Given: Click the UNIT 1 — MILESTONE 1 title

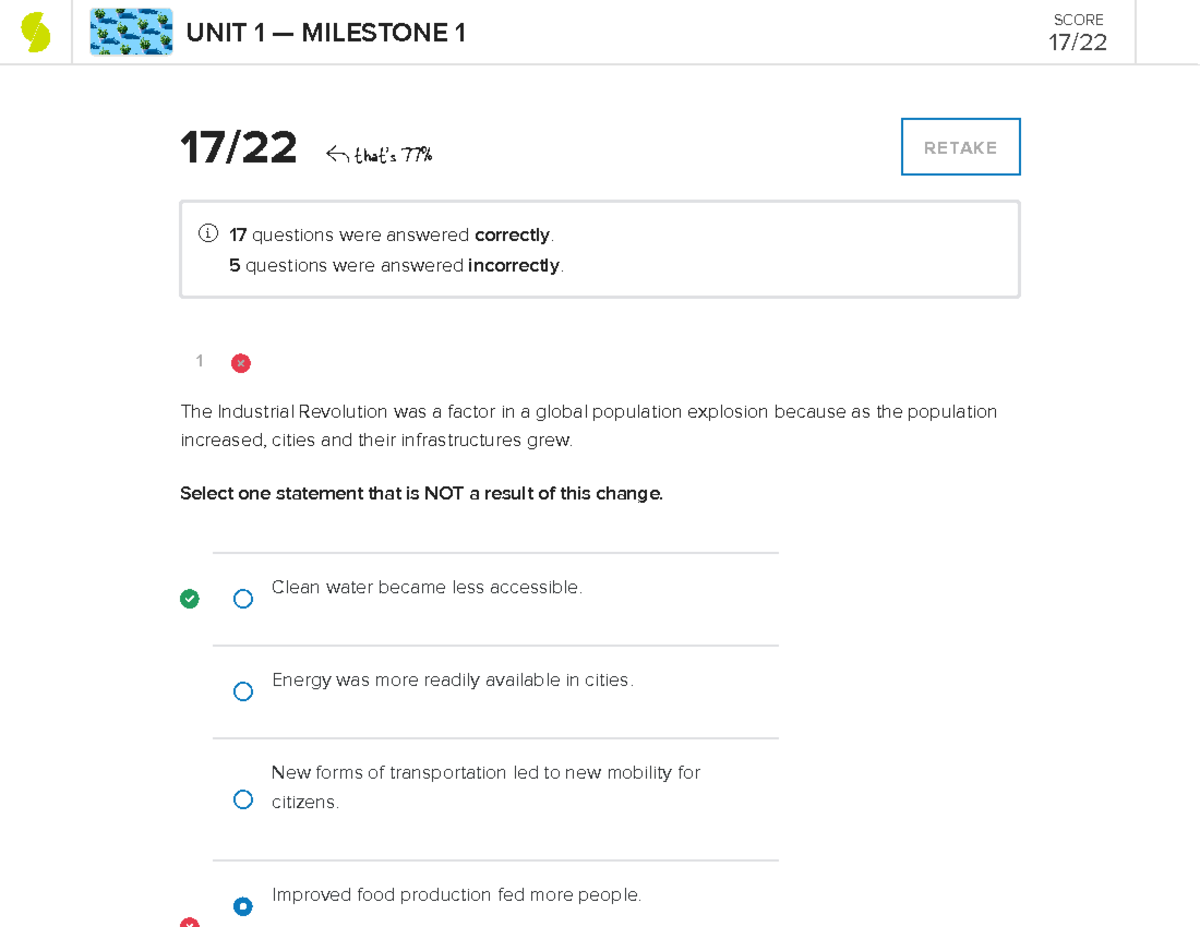Looking at the screenshot, I should (326, 34).
